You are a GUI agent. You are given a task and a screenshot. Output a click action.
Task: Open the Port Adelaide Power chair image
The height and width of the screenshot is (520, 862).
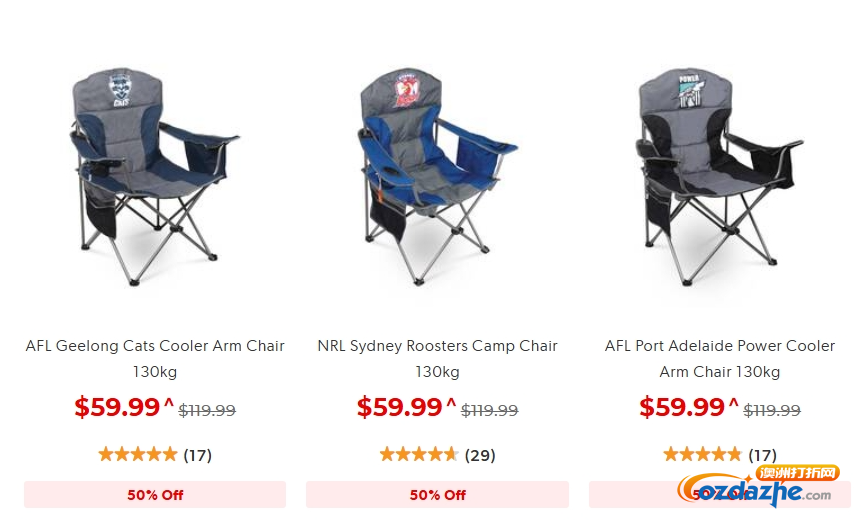[x=719, y=177]
